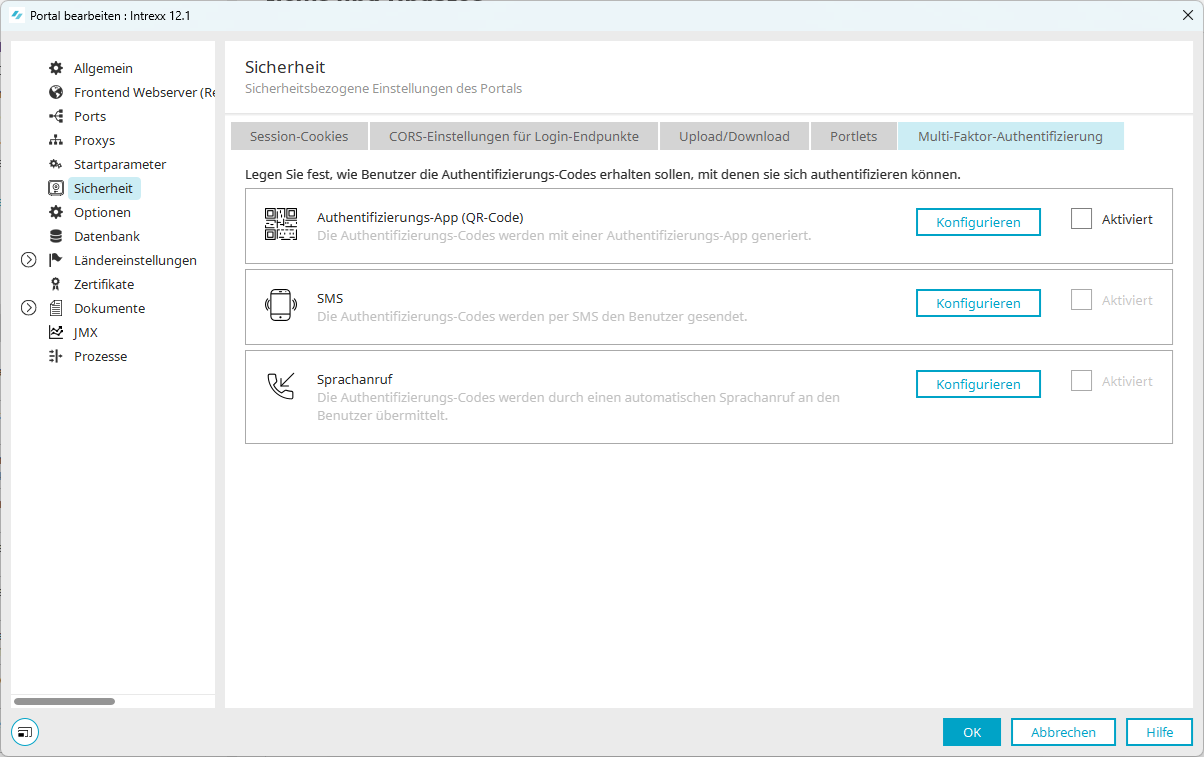The height and width of the screenshot is (757, 1204).
Task: Click the Prozesse icon in sidebar
Action: click(x=56, y=356)
